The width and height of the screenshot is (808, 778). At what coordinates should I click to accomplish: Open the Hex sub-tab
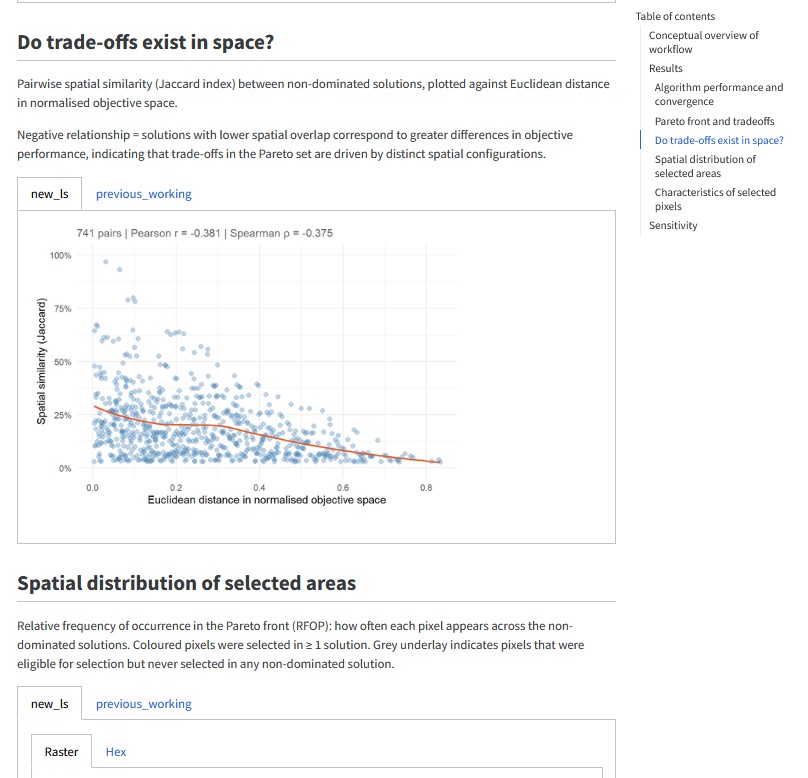click(x=116, y=752)
